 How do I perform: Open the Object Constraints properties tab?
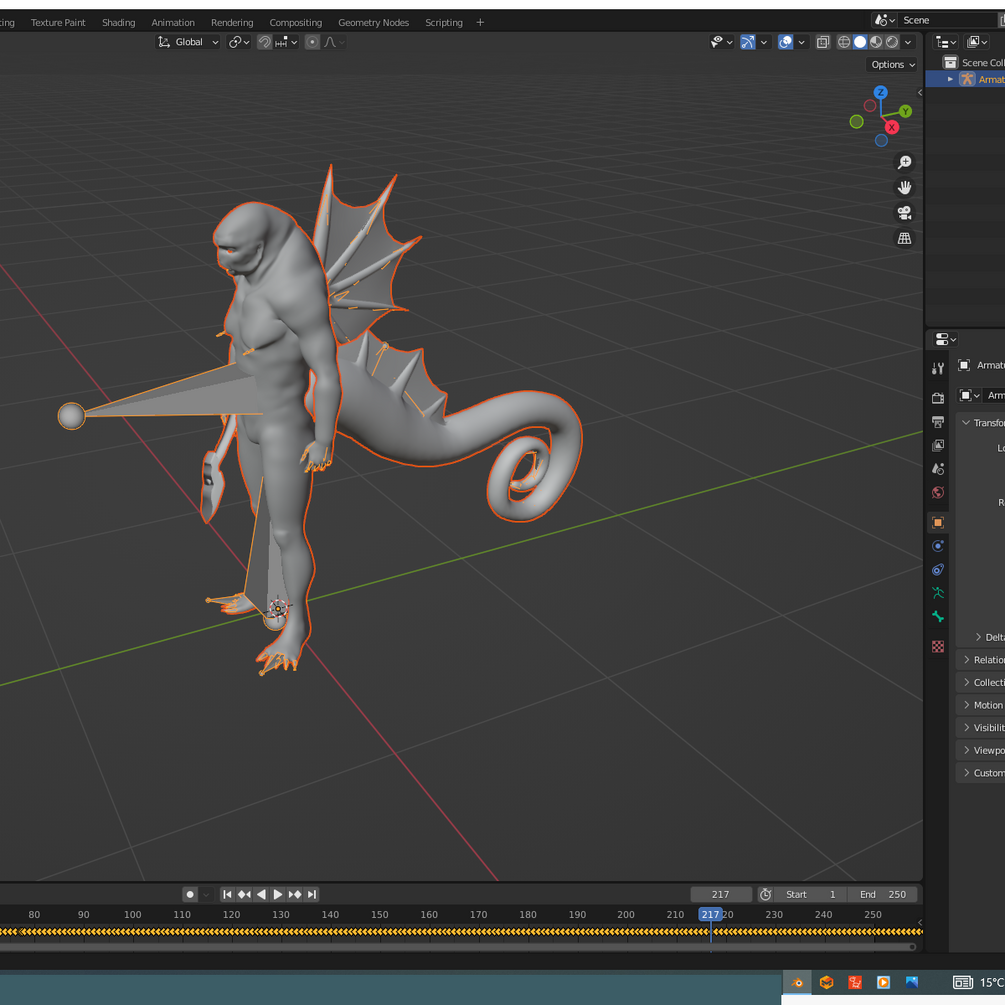coord(938,570)
